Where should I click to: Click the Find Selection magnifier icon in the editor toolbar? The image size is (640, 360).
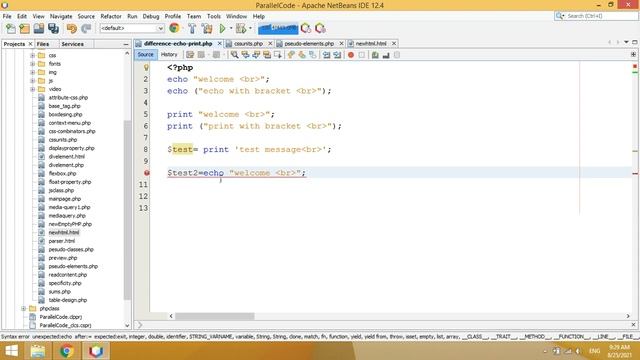point(235,55)
